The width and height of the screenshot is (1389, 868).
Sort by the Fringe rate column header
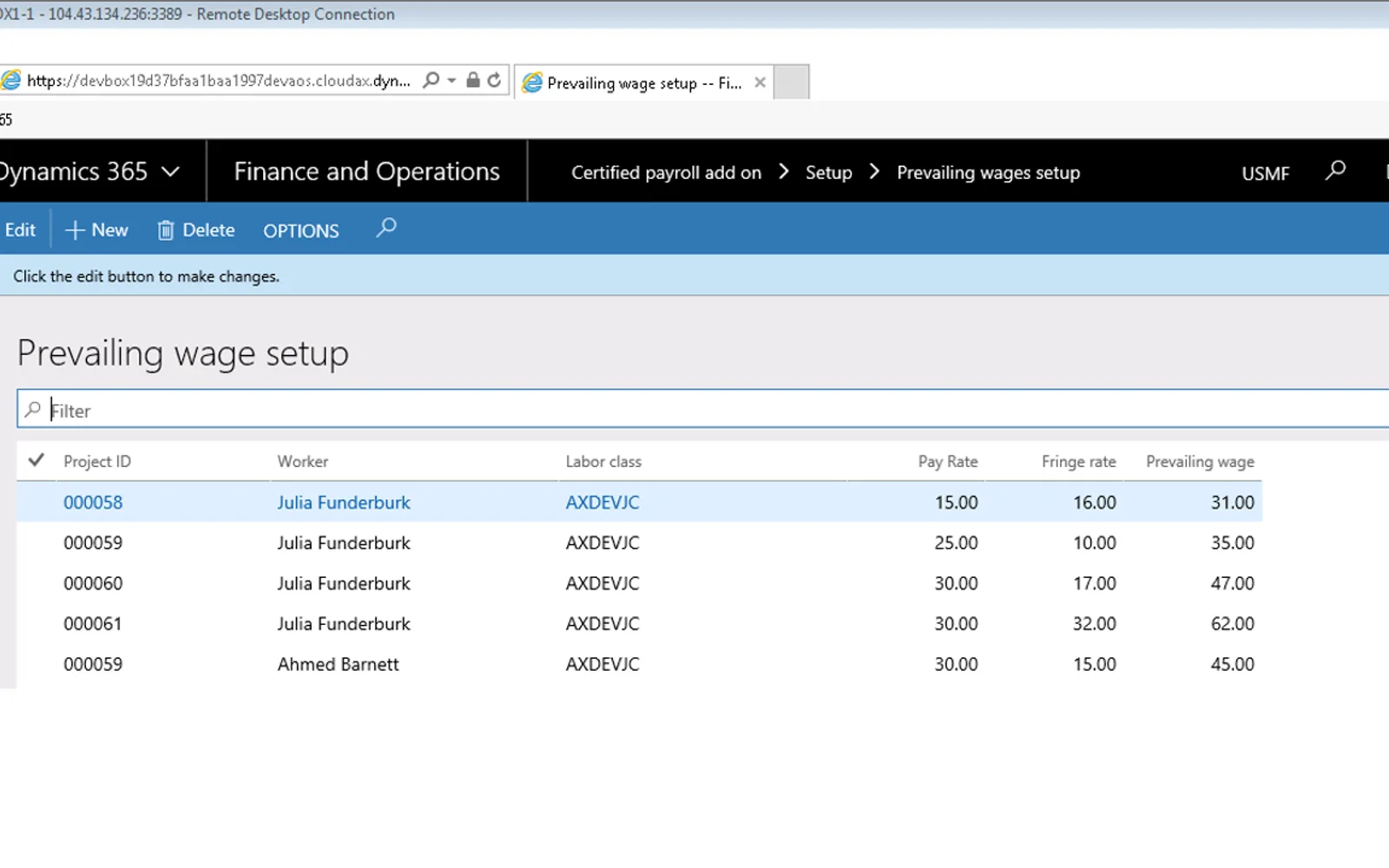coord(1079,462)
